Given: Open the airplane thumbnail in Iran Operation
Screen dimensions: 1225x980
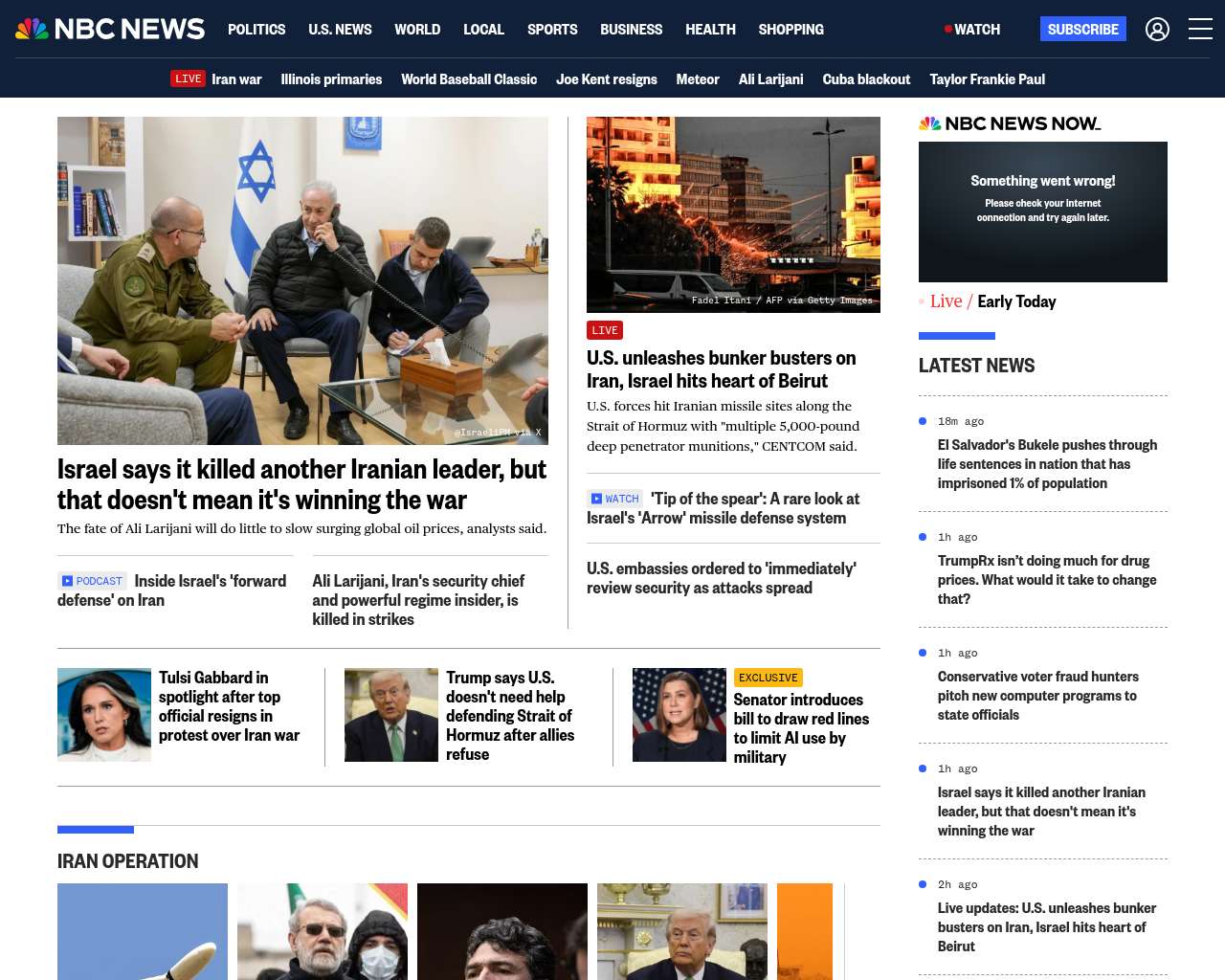Looking at the screenshot, I should click(143, 931).
